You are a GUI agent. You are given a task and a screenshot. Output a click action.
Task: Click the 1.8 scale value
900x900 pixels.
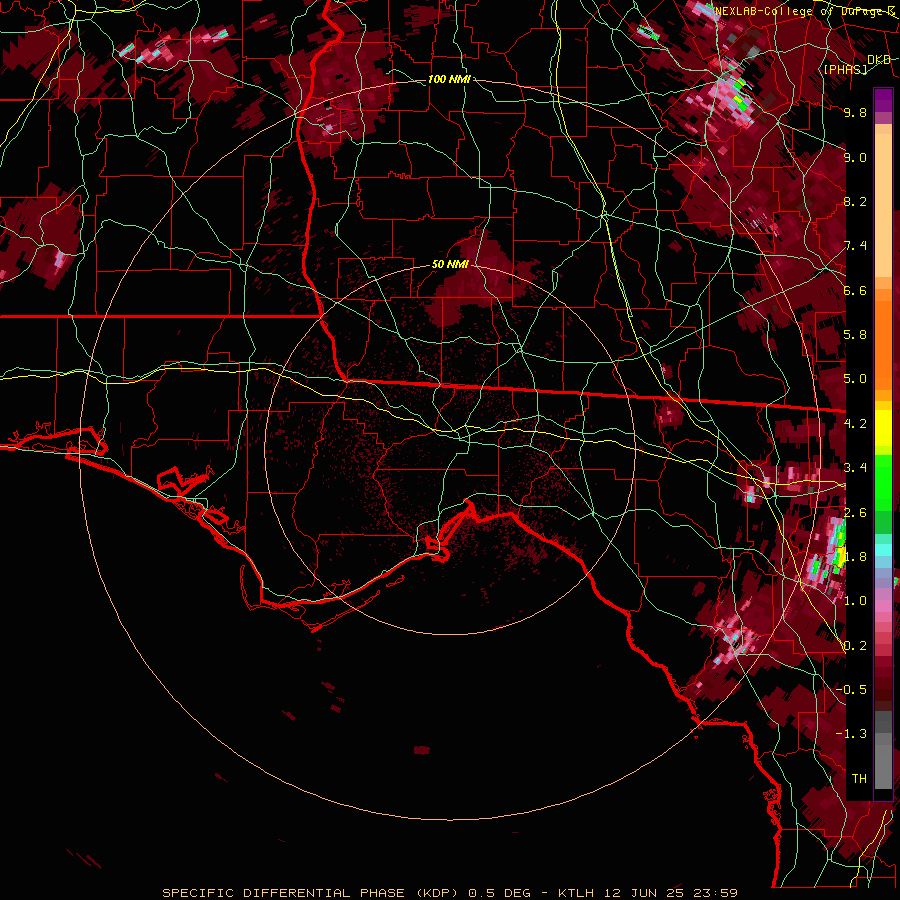[x=855, y=557]
